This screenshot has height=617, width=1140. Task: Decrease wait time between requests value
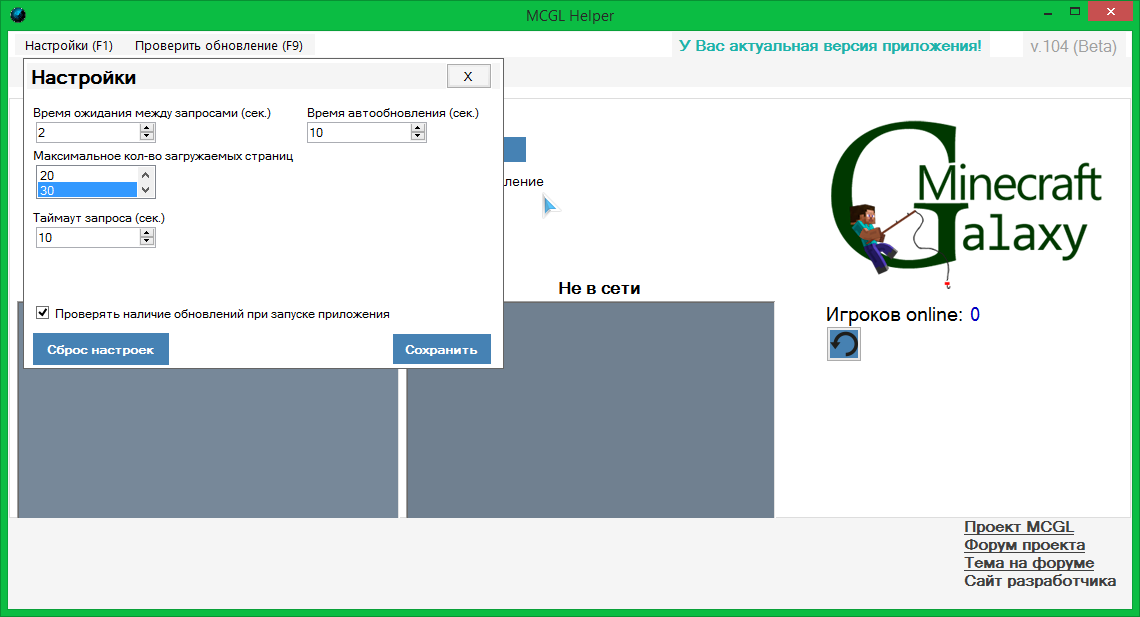tap(147, 137)
